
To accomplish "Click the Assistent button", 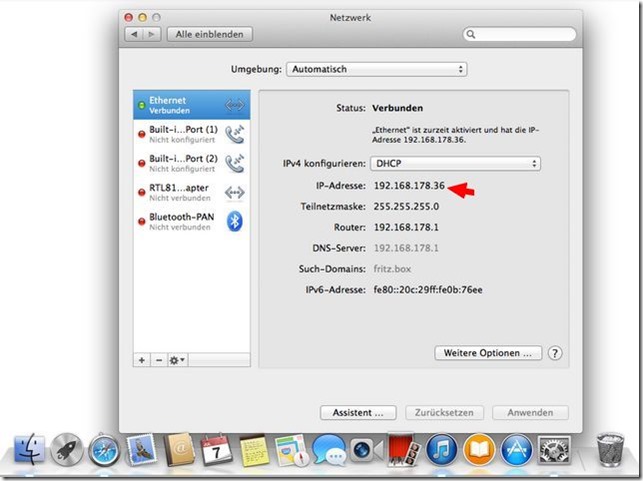I will pos(358,412).
